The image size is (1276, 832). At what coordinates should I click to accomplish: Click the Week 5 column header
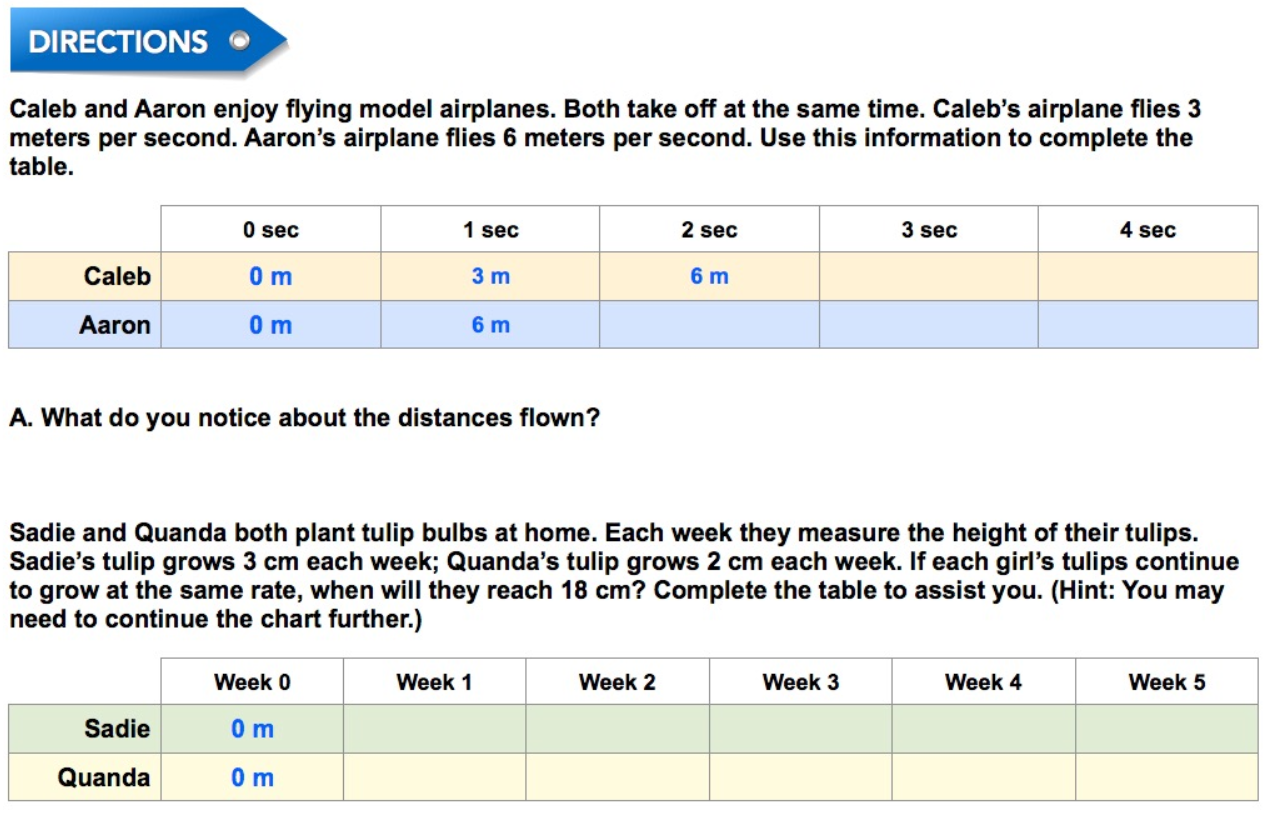click(1166, 682)
